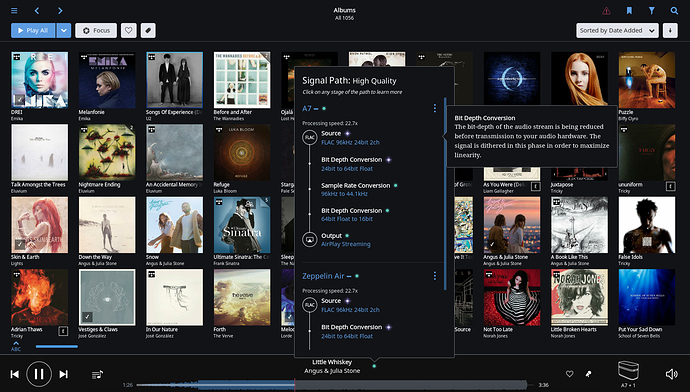Click the AirPlay output circle icon
This screenshot has width=690, height=392.
point(310,239)
